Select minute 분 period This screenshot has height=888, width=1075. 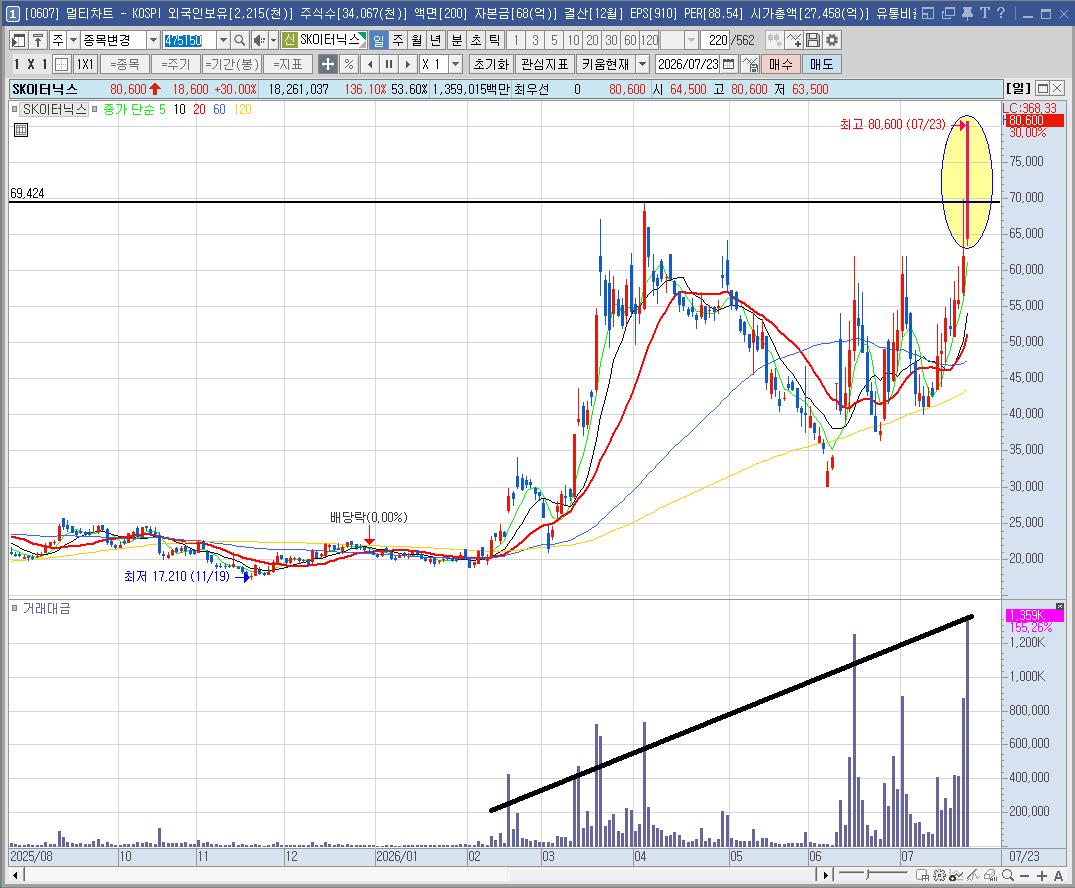[457, 40]
